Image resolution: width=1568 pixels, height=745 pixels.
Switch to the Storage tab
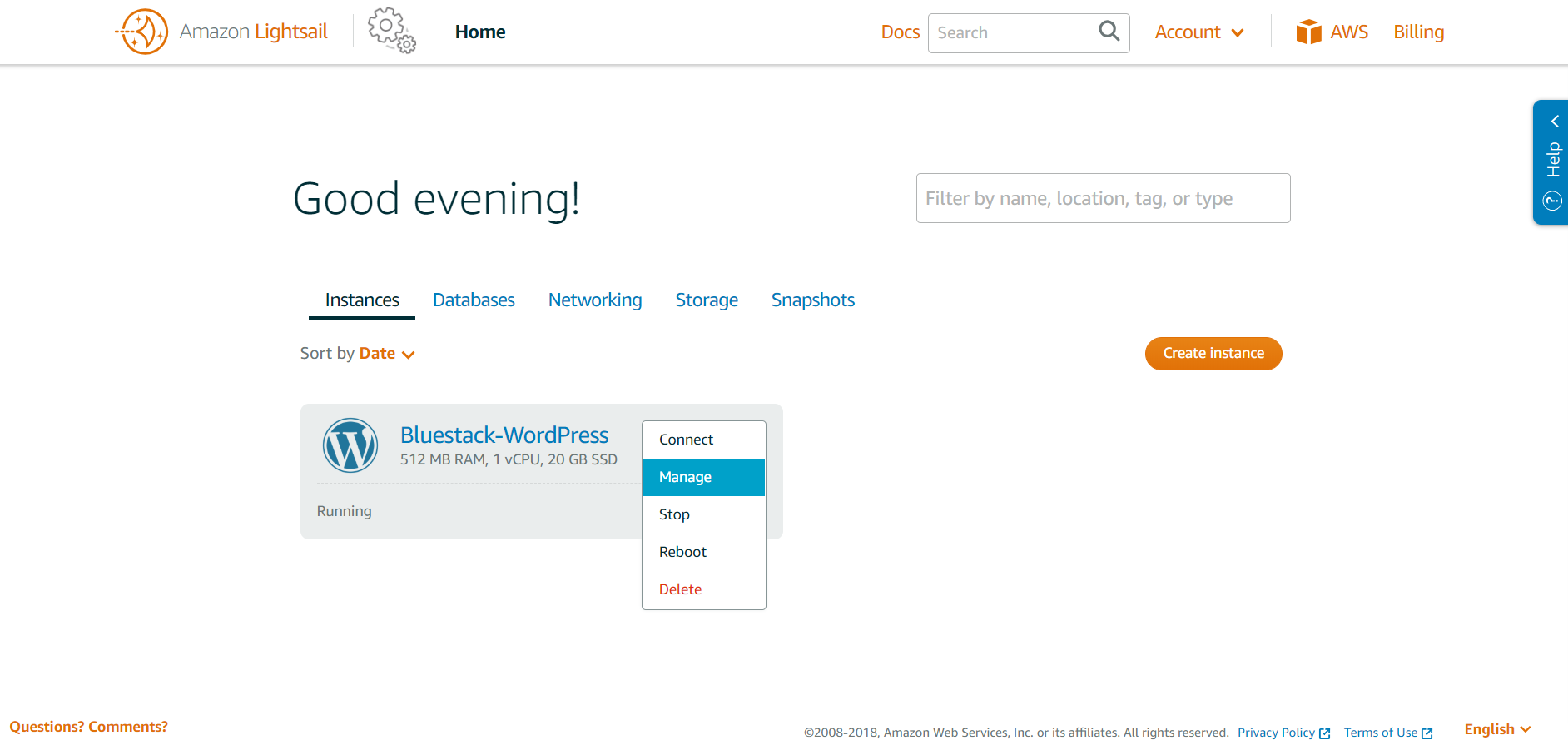tap(707, 300)
